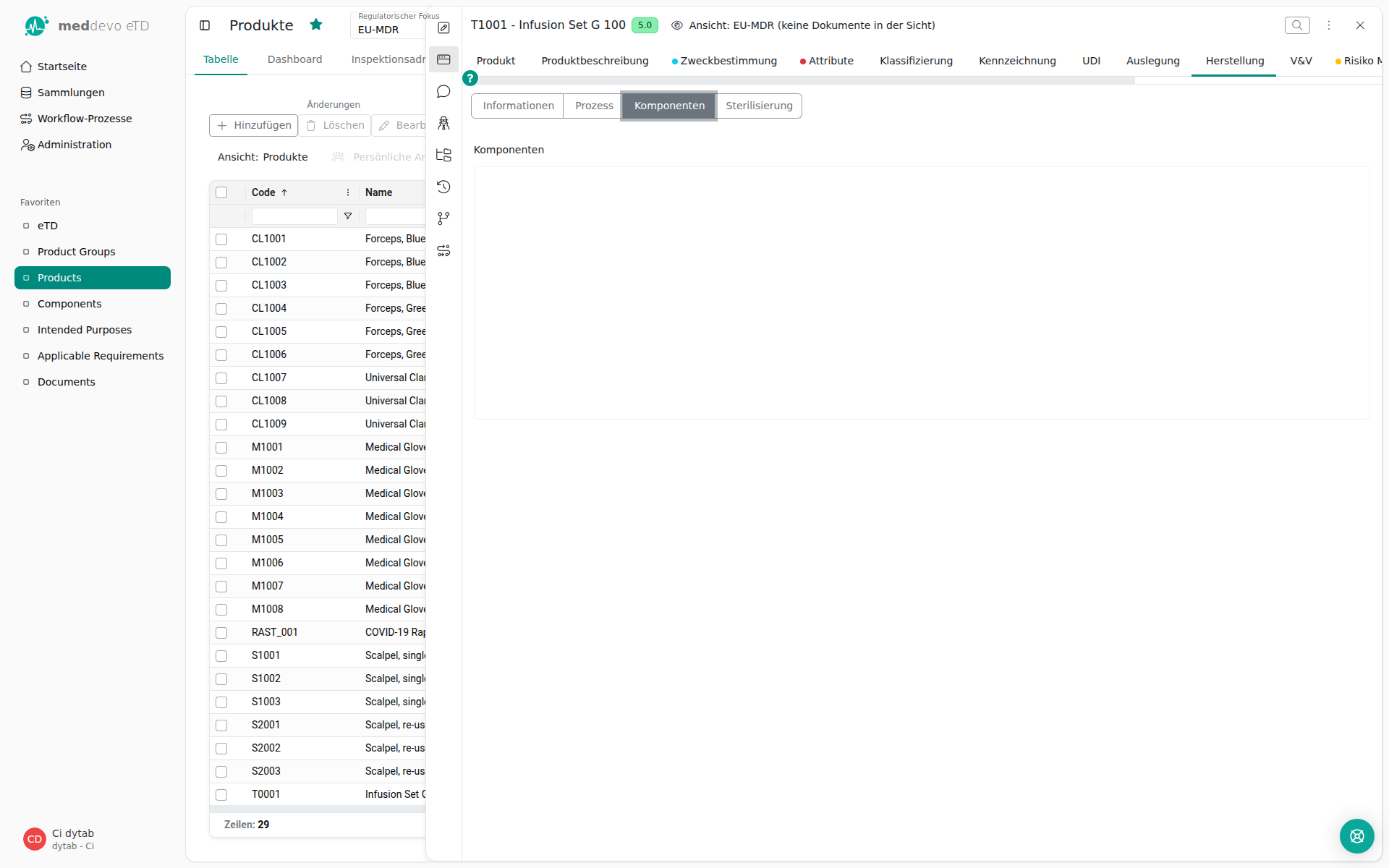
Task: Open the Code column three-dot menu
Action: click(x=348, y=192)
